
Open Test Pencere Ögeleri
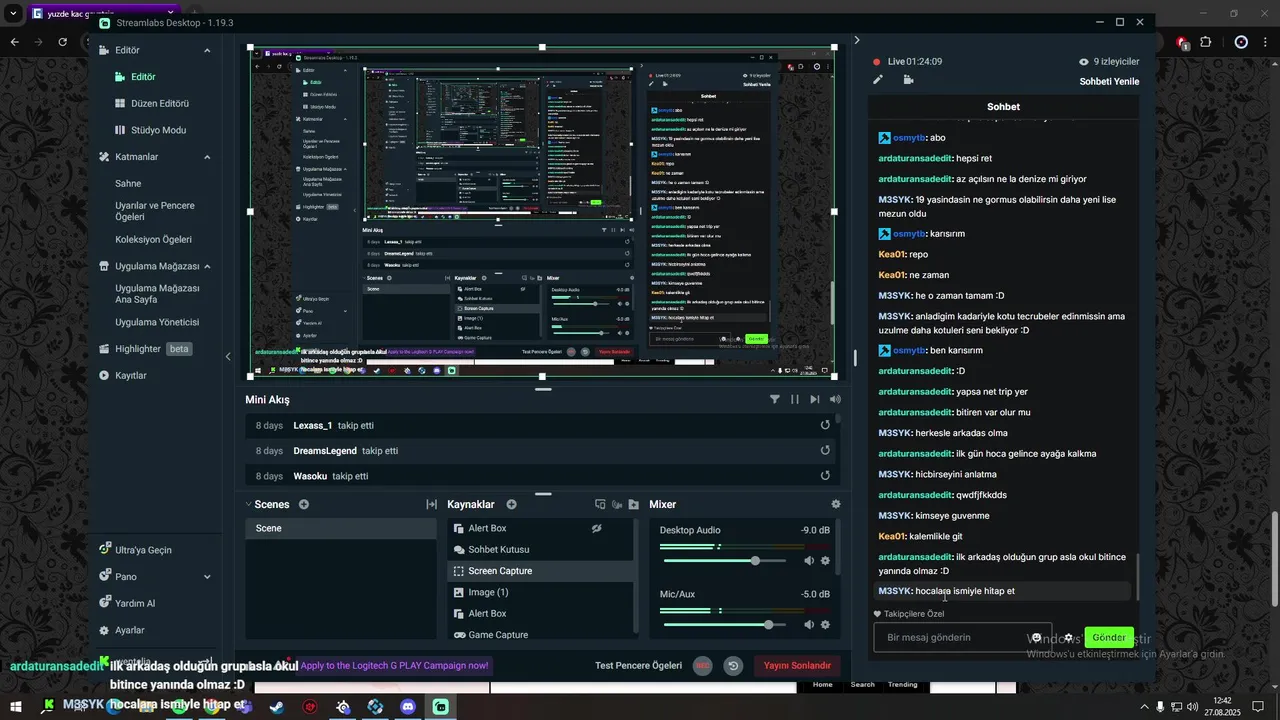click(x=638, y=666)
